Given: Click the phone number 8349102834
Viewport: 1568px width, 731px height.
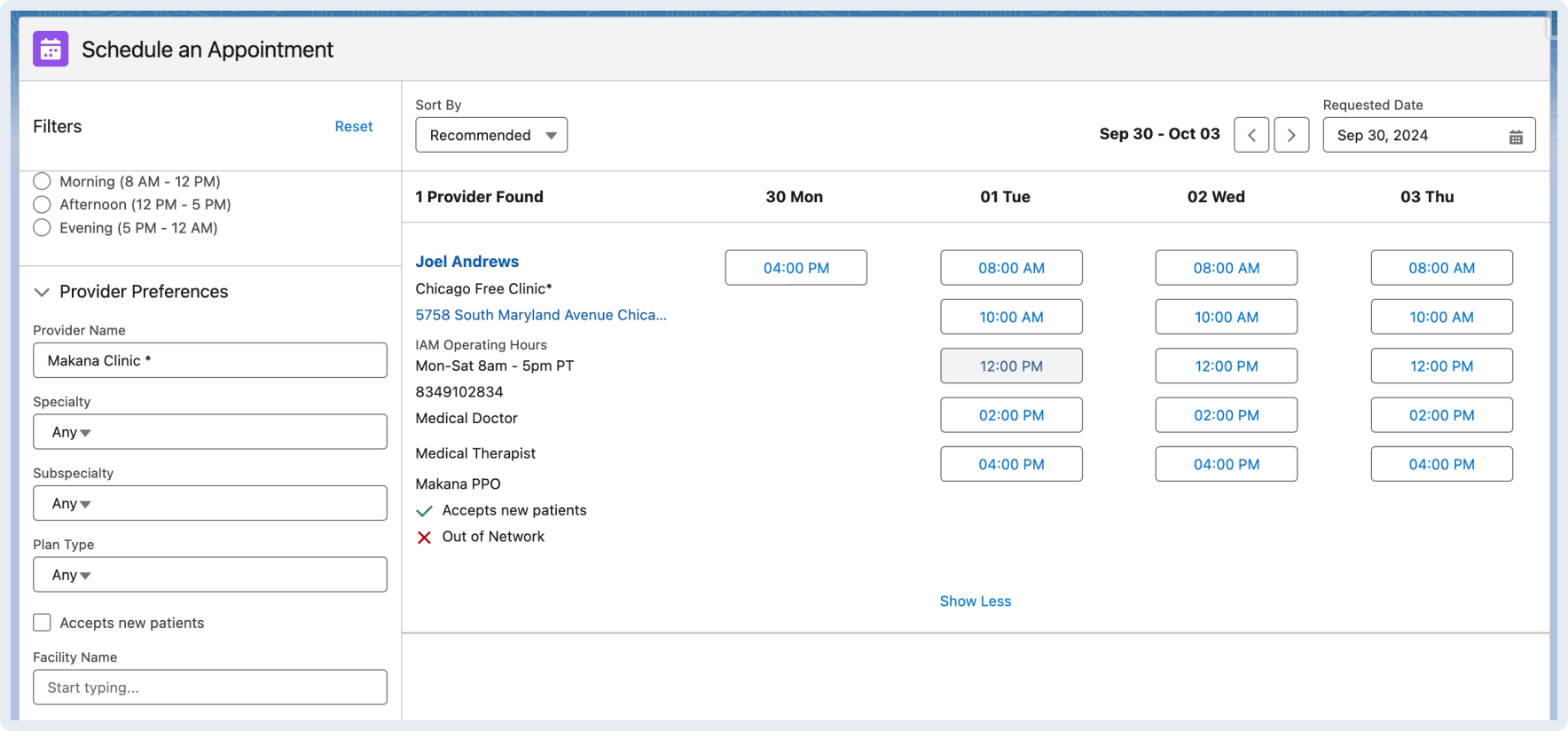Looking at the screenshot, I should tap(459, 392).
